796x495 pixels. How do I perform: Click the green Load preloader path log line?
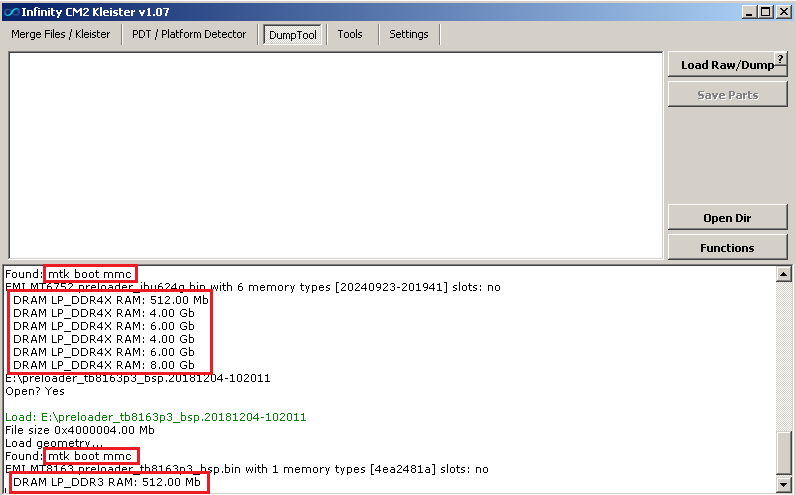(155, 417)
